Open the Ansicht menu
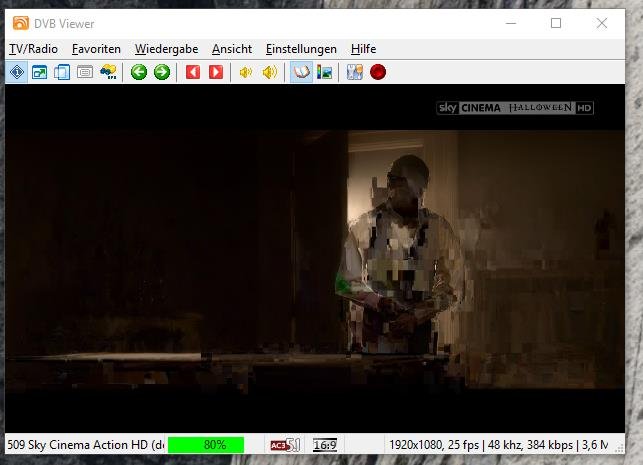 click(232, 49)
